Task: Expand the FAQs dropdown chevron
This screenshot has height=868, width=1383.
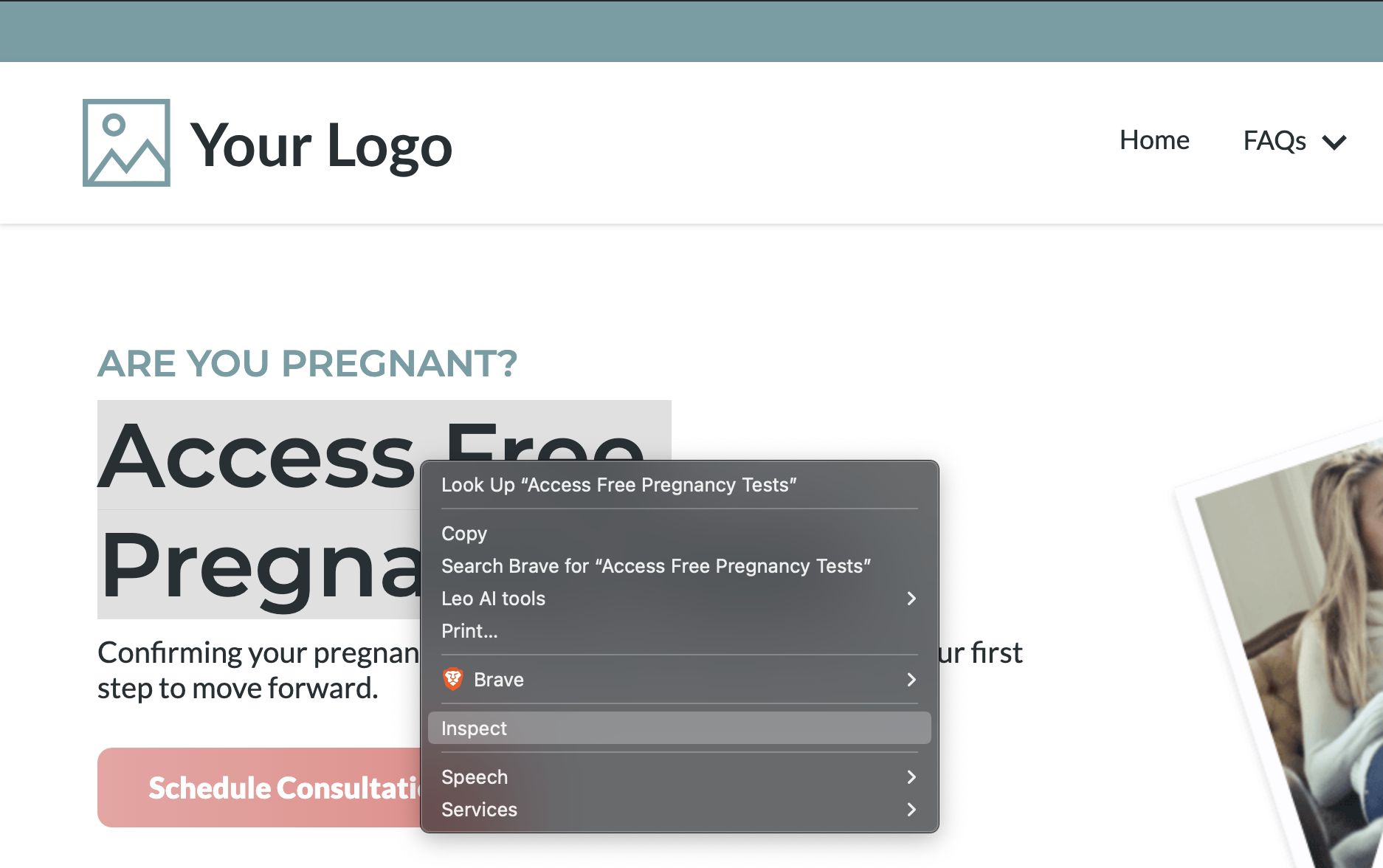Action: click(1334, 142)
